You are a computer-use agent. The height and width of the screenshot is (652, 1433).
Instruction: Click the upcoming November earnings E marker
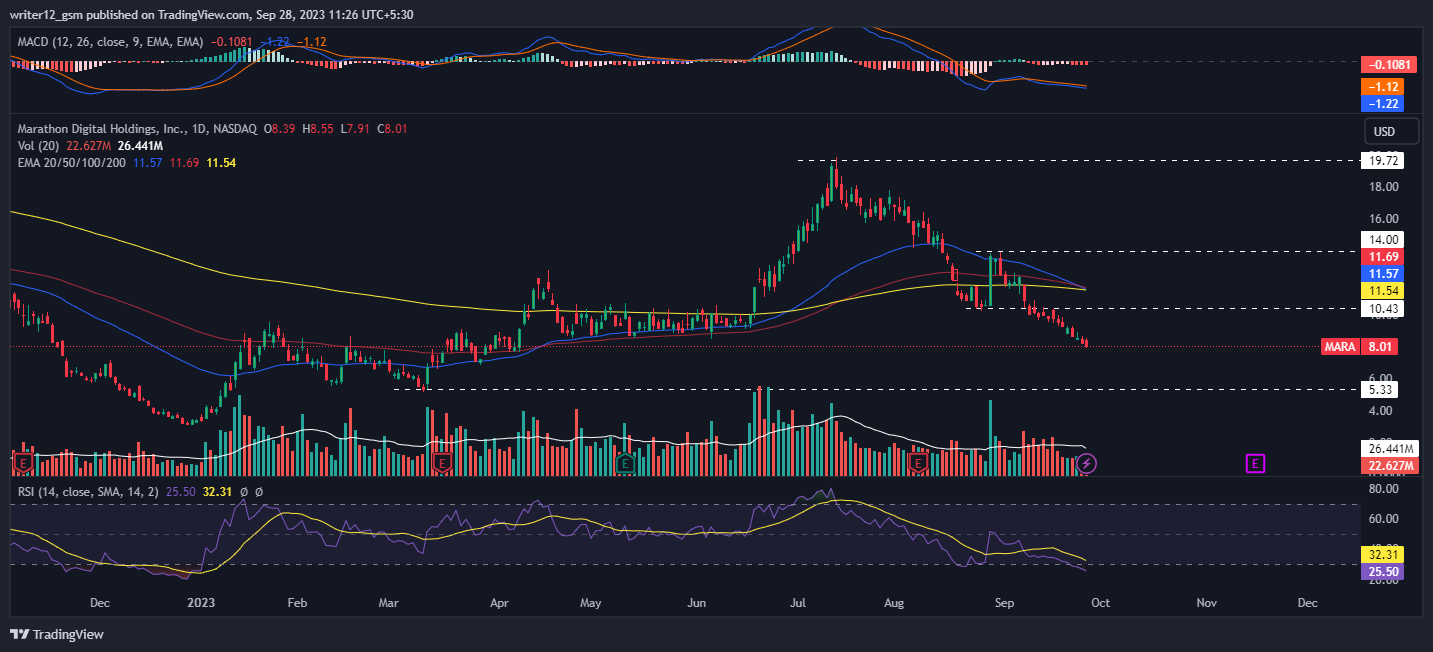click(x=1256, y=463)
